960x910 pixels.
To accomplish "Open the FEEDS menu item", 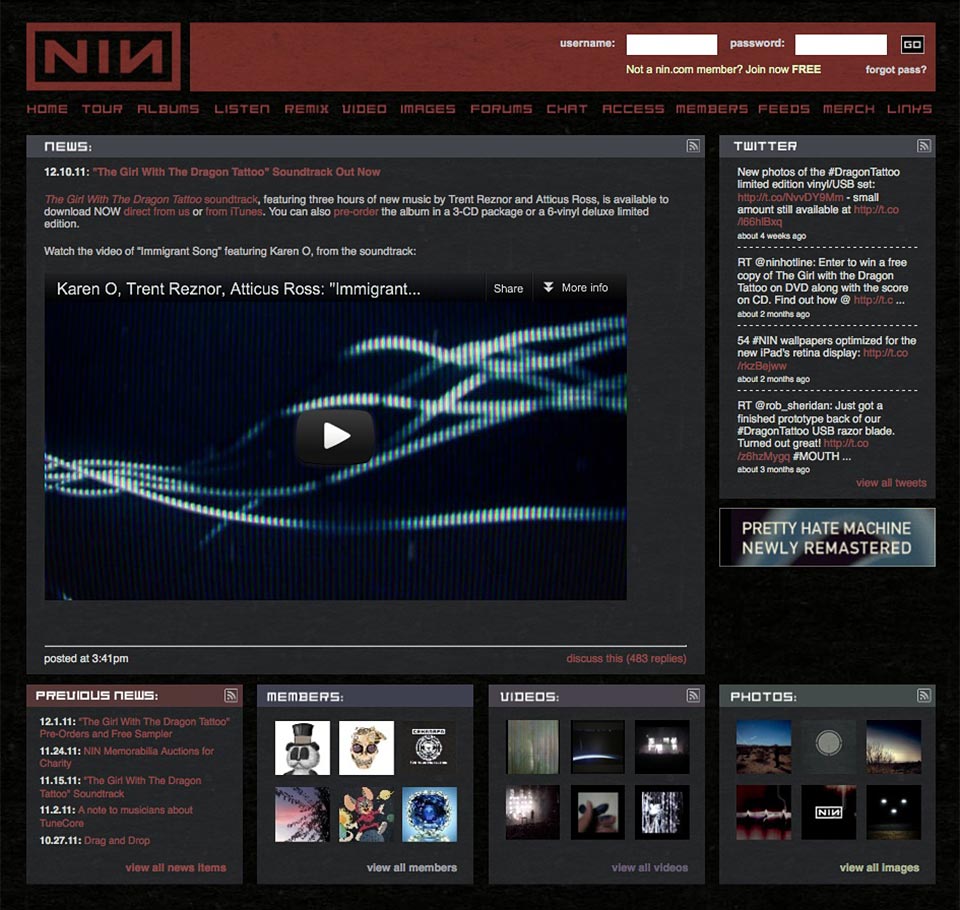I will tap(784, 109).
